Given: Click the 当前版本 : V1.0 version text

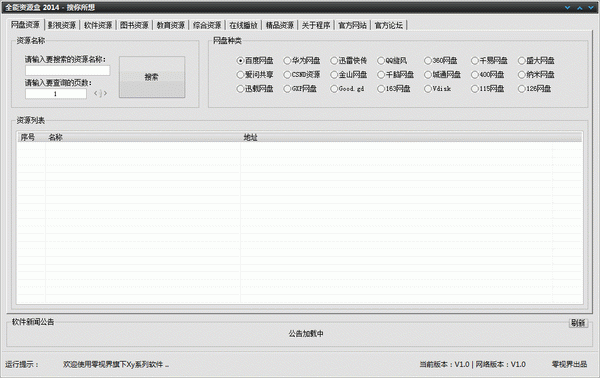Looking at the screenshot, I should tap(444, 364).
